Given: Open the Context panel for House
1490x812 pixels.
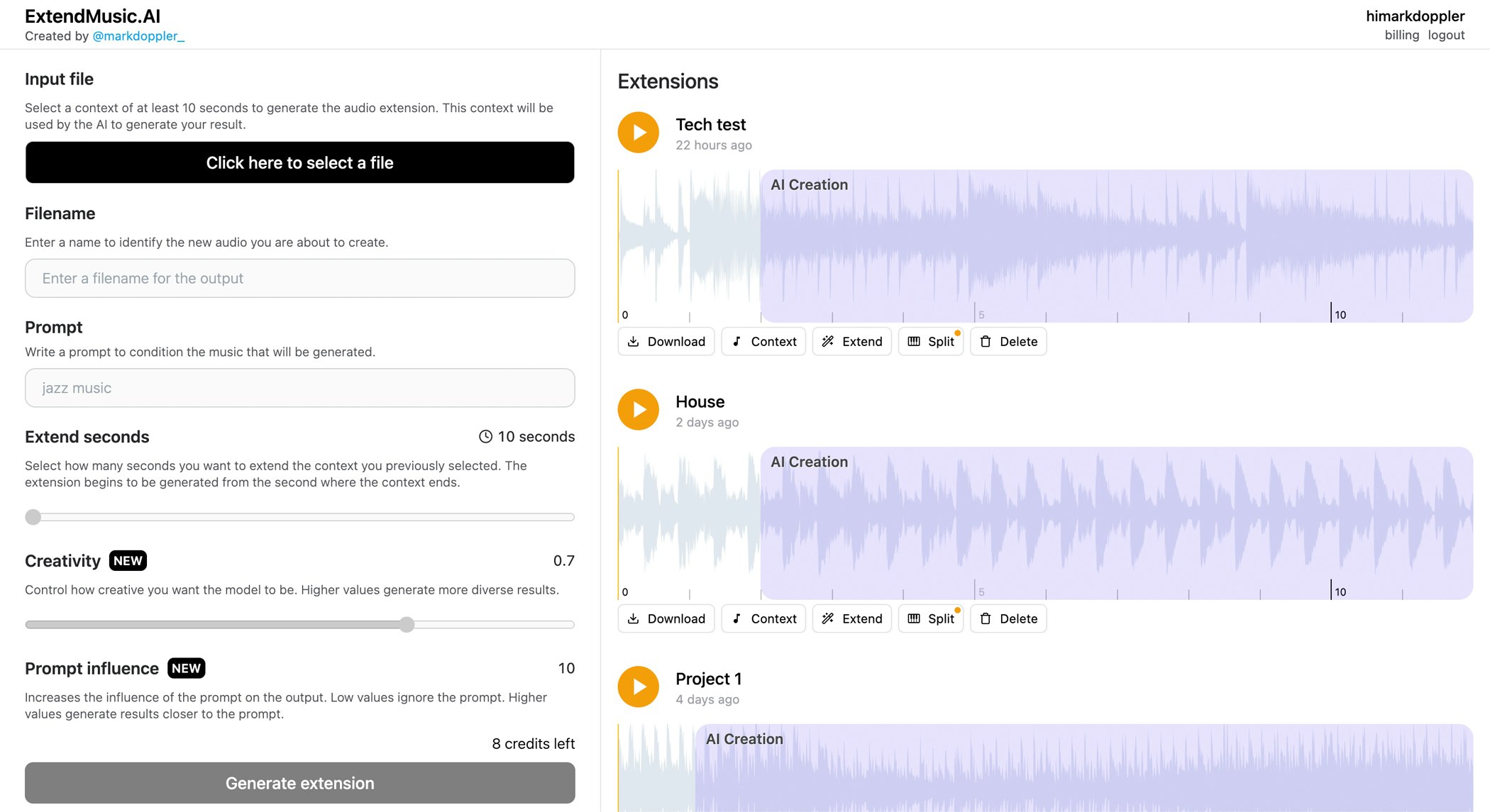Looking at the screenshot, I should coord(737,618).
